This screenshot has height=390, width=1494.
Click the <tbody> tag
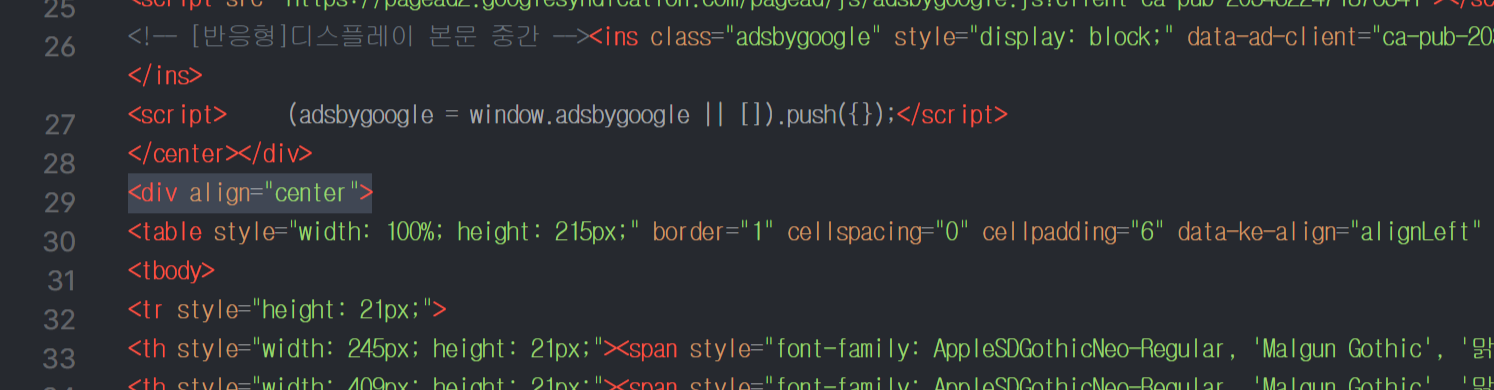171,270
